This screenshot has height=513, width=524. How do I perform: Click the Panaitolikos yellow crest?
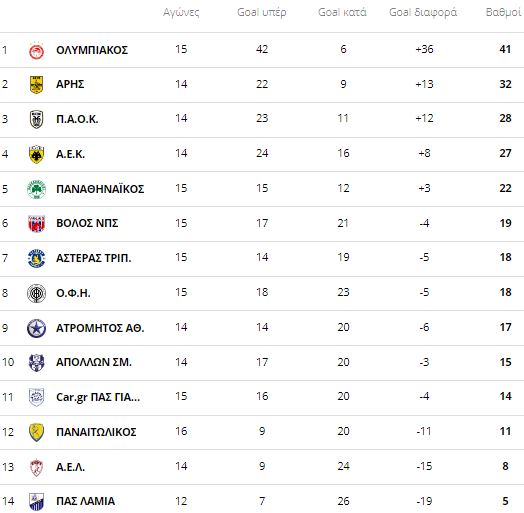coord(36,432)
